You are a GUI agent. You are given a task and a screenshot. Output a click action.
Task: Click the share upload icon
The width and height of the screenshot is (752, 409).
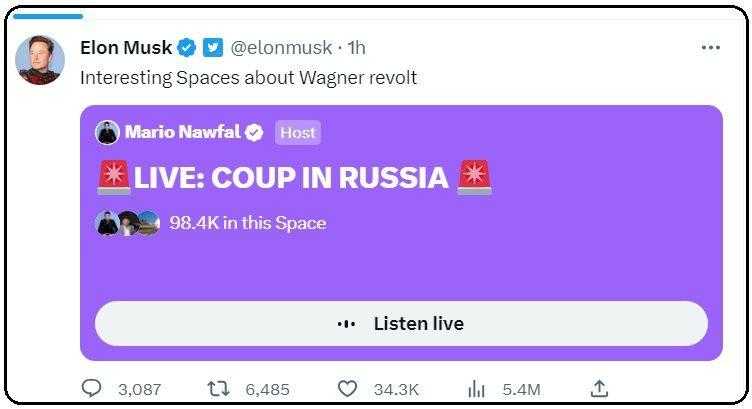tap(600, 388)
